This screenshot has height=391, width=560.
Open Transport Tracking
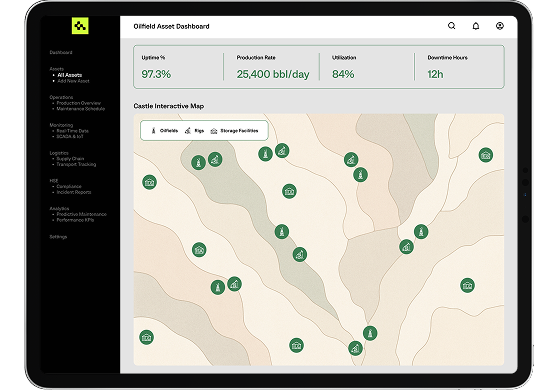coord(76,164)
